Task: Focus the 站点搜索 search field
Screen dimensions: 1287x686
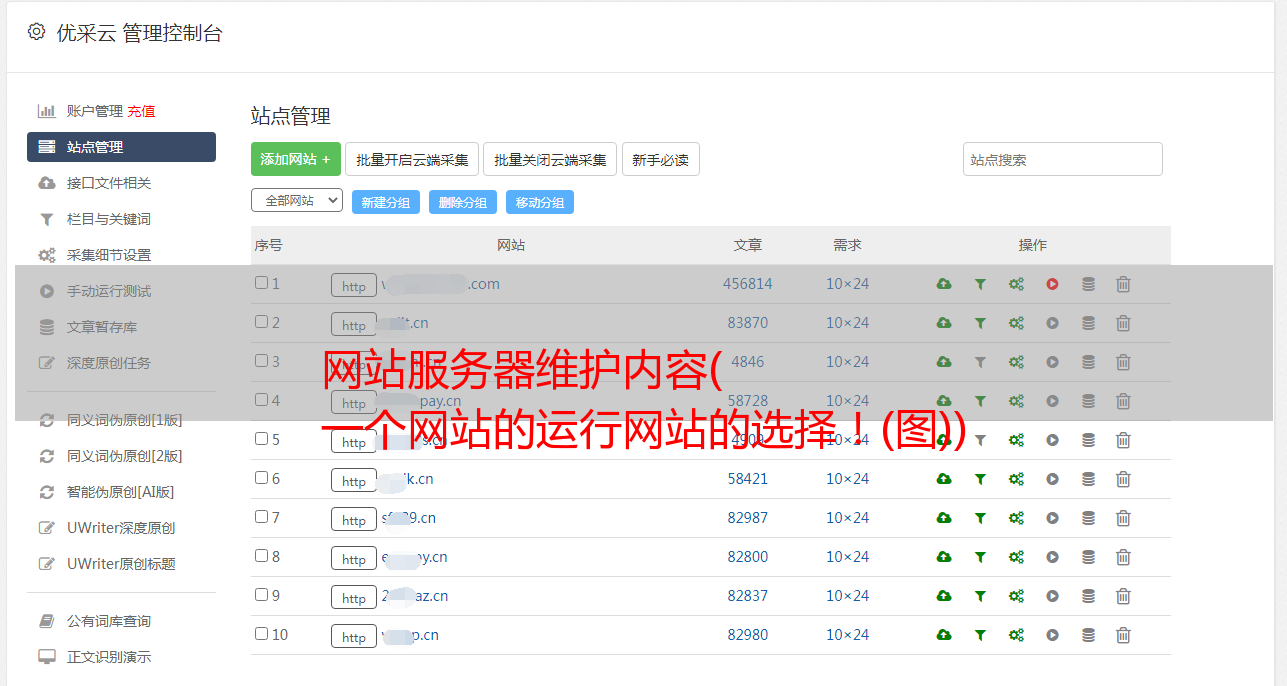Action: tap(1063, 159)
